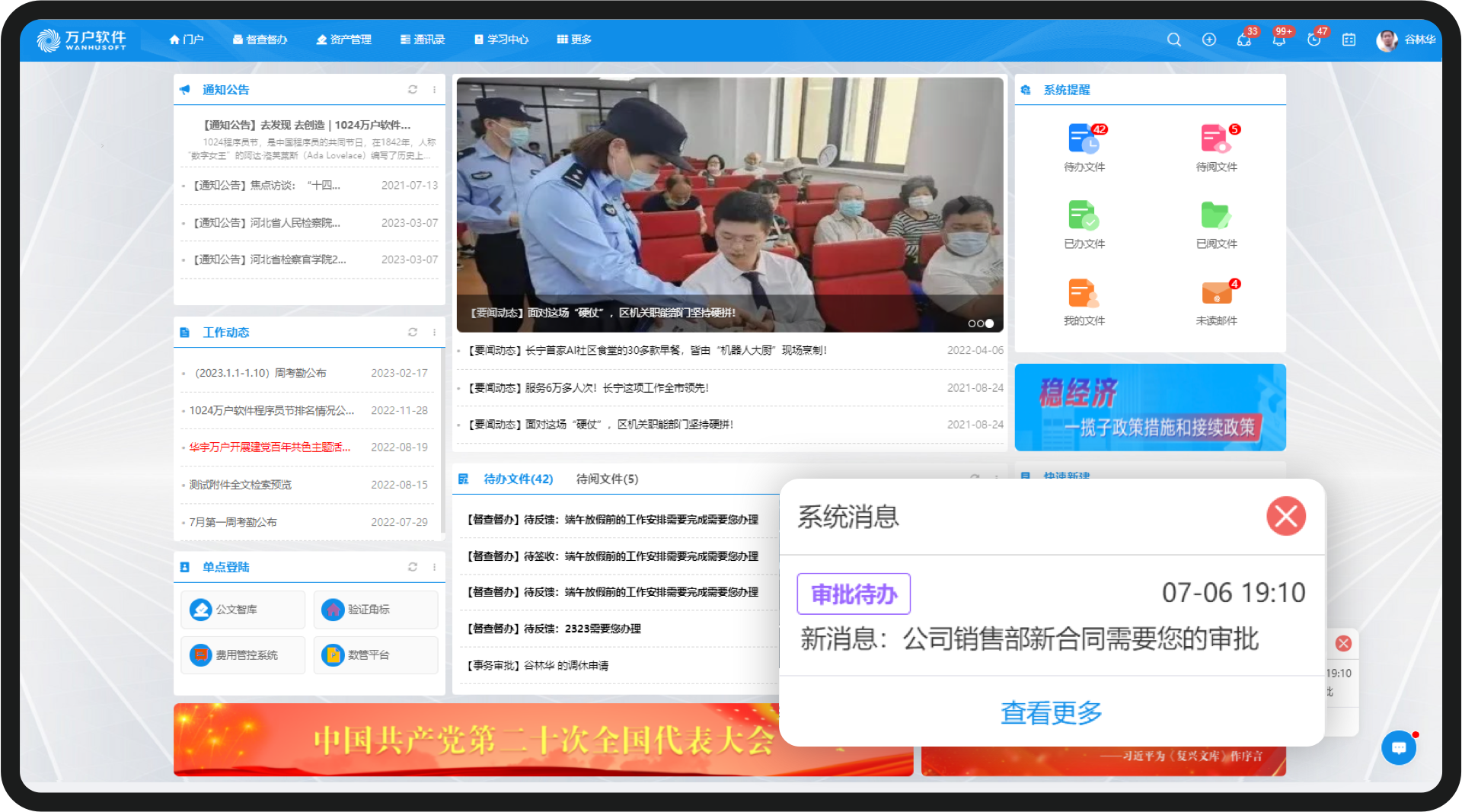Open 数管平台 single sign-on button
This screenshot has height=812, width=1462.
(375, 654)
